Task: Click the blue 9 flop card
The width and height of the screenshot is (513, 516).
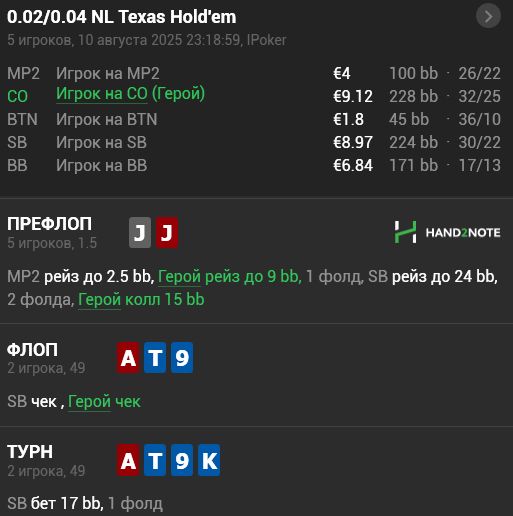Action: 182,358
